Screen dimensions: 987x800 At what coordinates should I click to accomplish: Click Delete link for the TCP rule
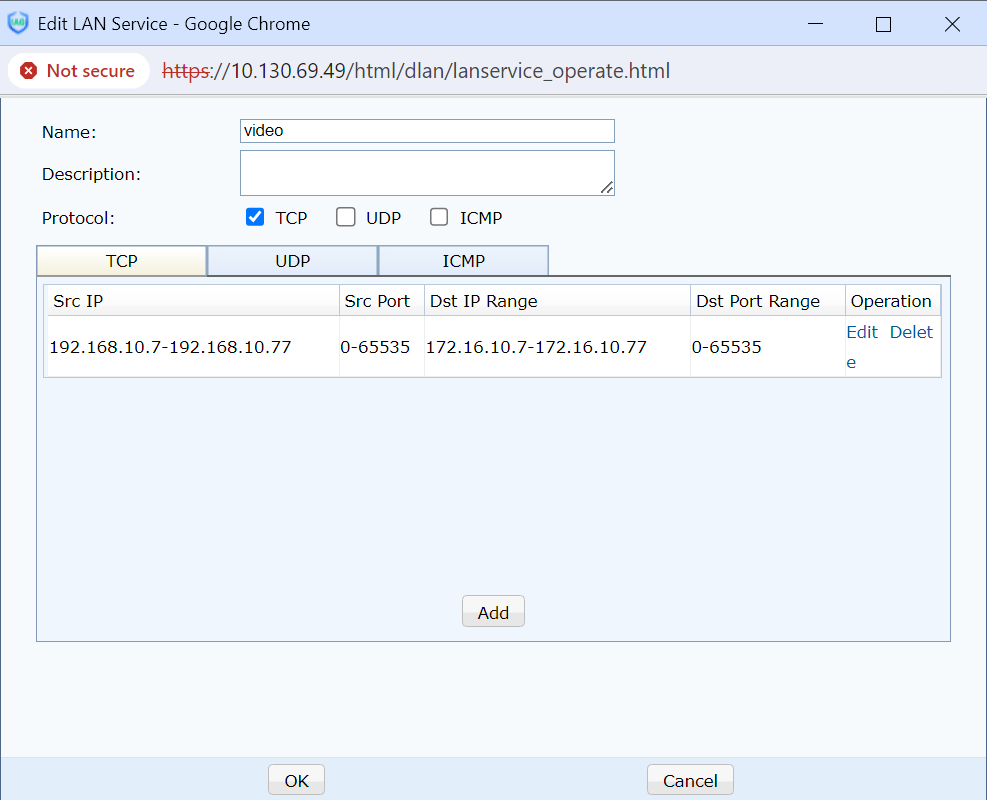tap(911, 333)
